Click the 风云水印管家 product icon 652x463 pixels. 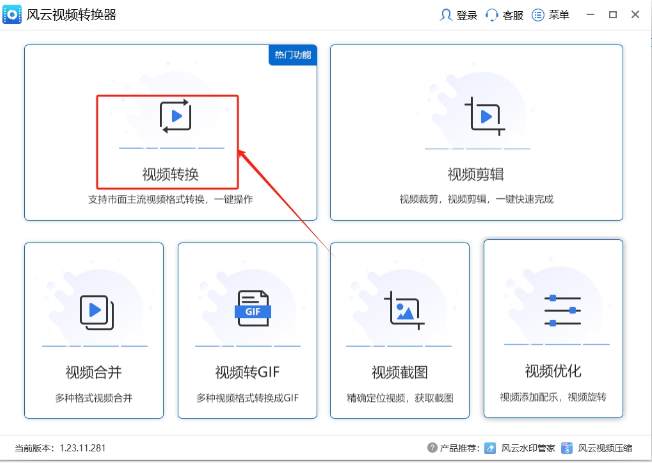coord(490,448)
